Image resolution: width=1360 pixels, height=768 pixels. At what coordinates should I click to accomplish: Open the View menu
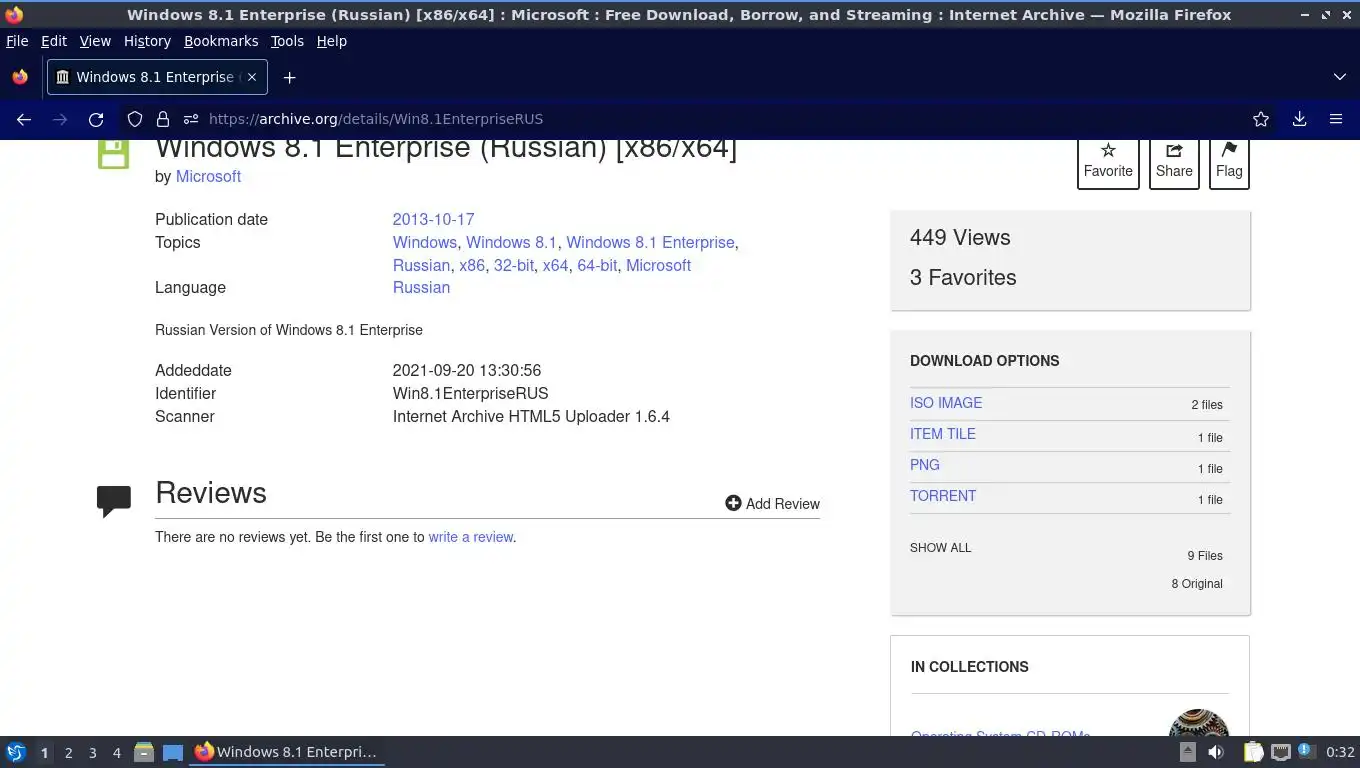click(x=95, y=41)
